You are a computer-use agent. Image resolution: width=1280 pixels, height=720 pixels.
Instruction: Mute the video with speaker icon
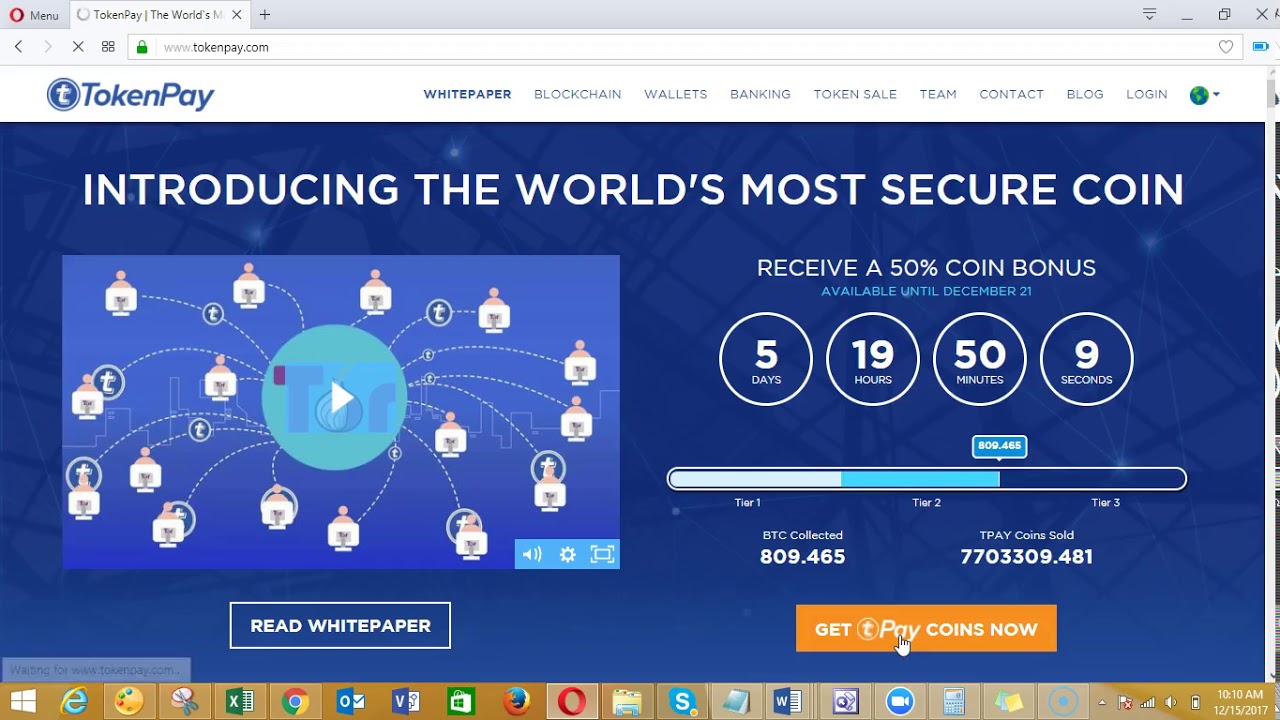(x=532, y=554)
